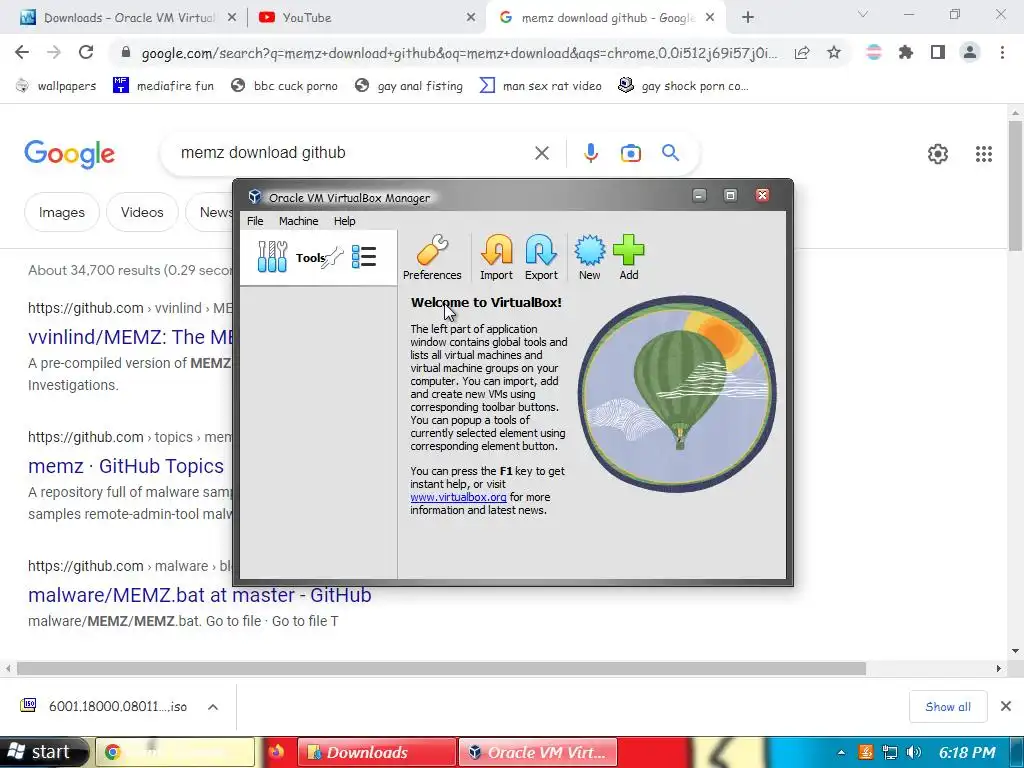Close the YouTube tab

[x=470, y=18]
